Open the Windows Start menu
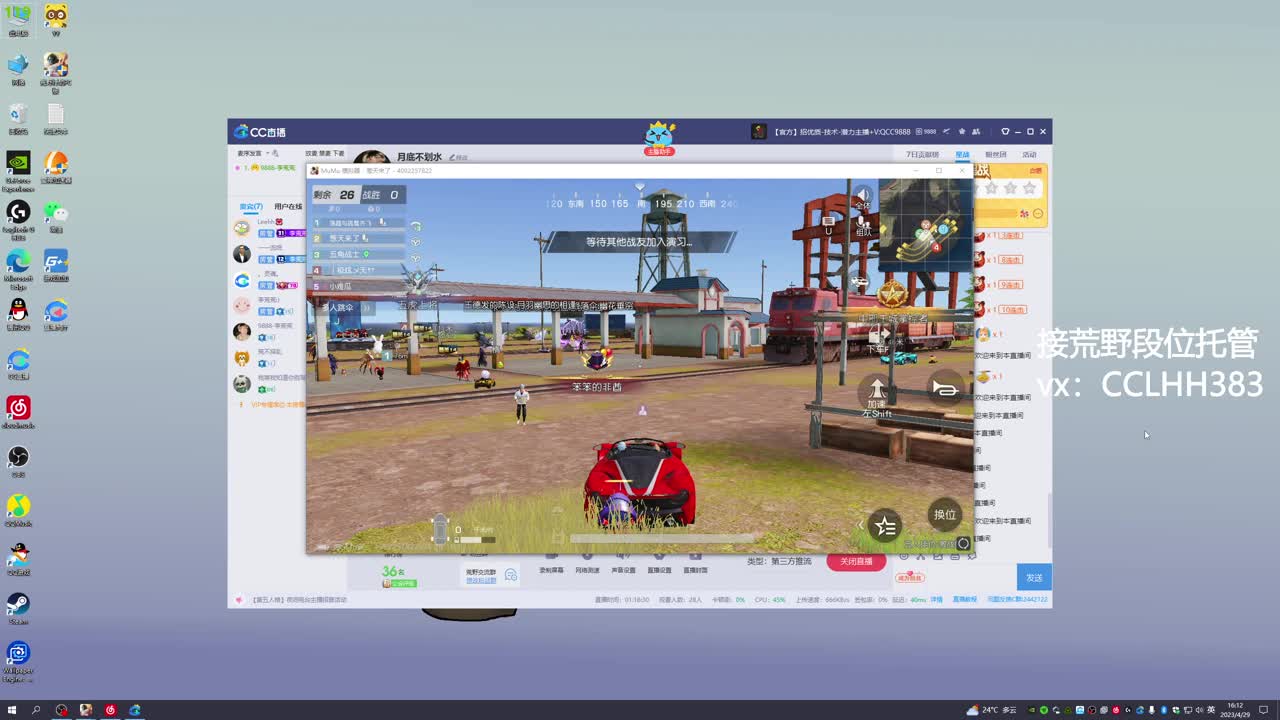The width and height of the screenshot is (1280, 720). click(x=11, y=710)
